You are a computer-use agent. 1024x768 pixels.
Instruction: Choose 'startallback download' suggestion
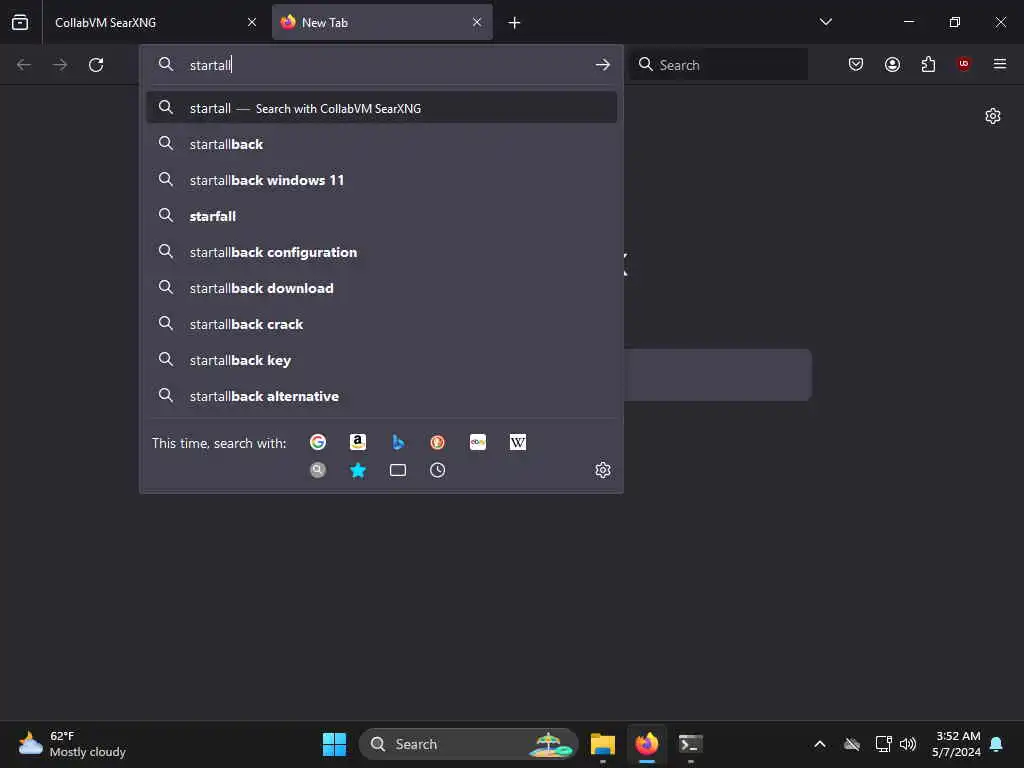coord(382,288)
